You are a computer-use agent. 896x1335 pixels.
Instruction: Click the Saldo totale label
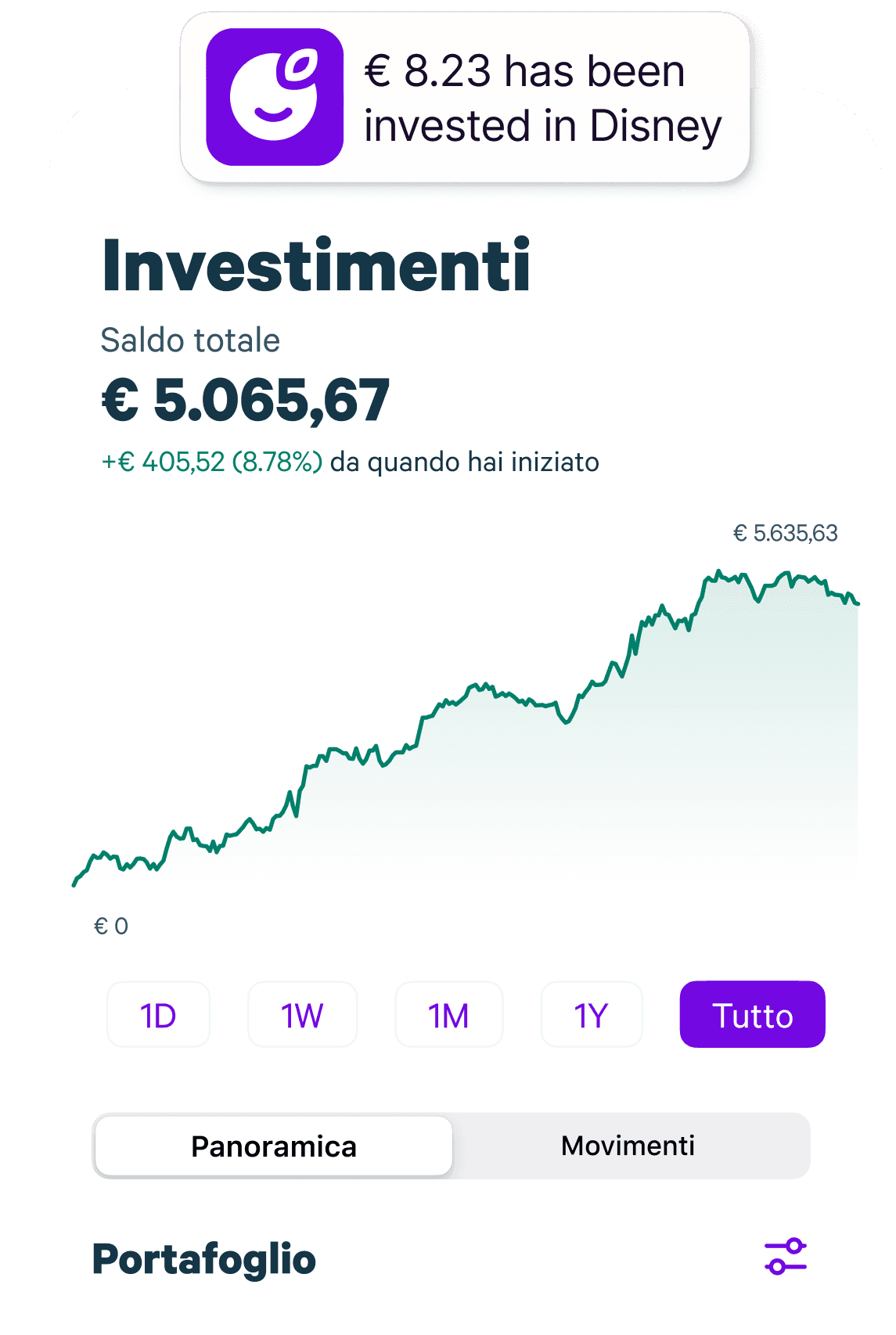pos(190,340)
